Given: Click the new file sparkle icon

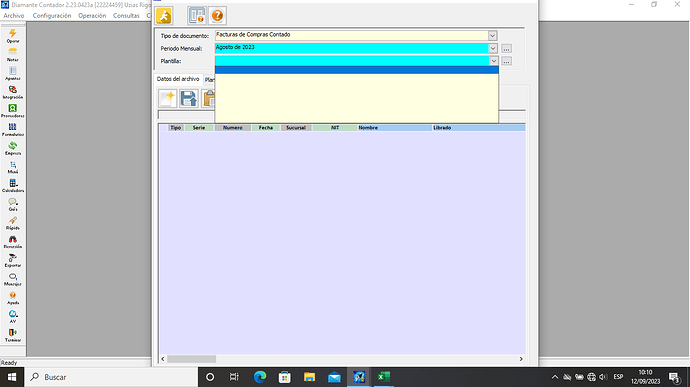Looking at the screenshot, I should (168, 99).
